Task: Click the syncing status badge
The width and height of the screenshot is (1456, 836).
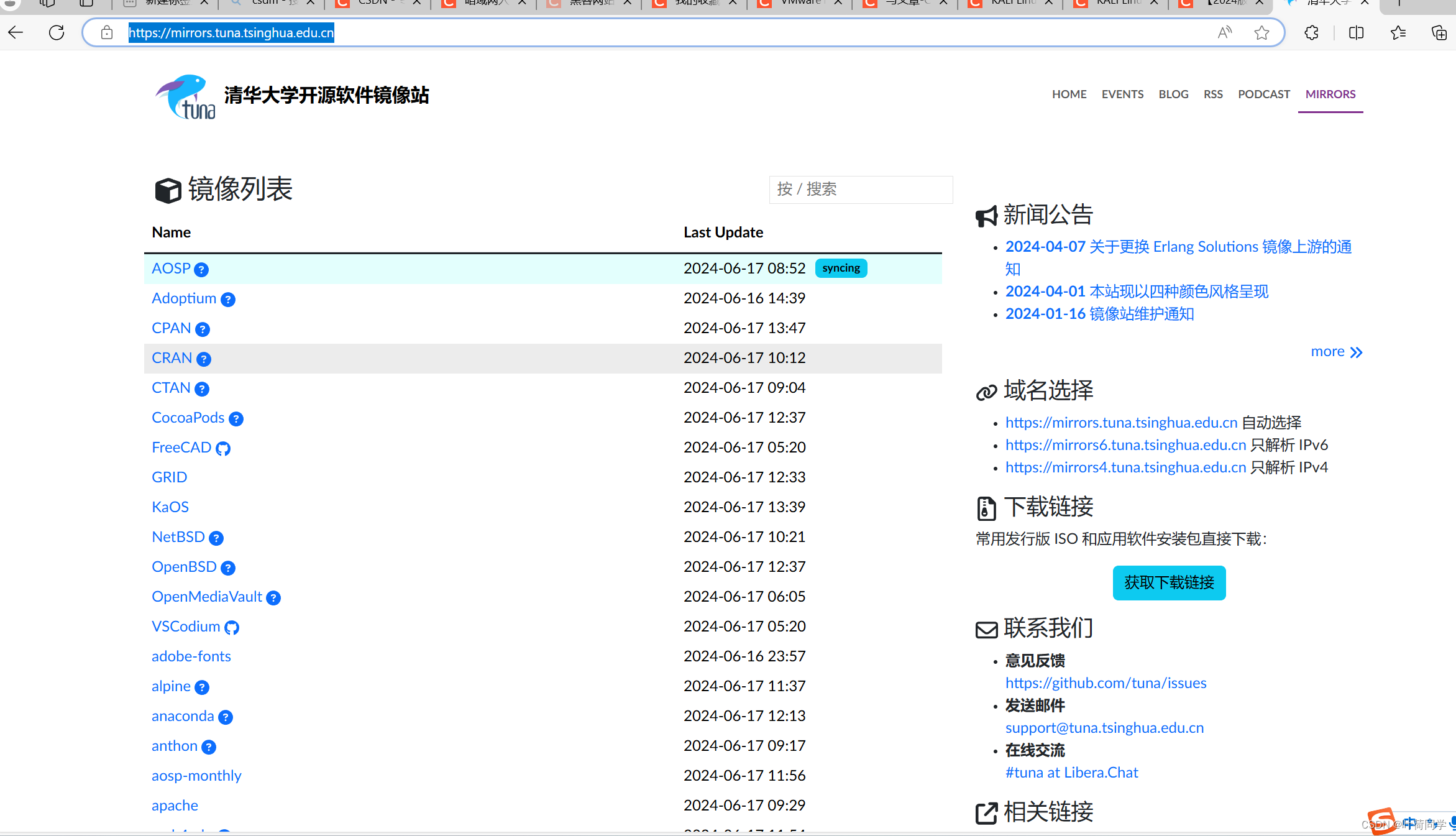Action: click(841, 269)
